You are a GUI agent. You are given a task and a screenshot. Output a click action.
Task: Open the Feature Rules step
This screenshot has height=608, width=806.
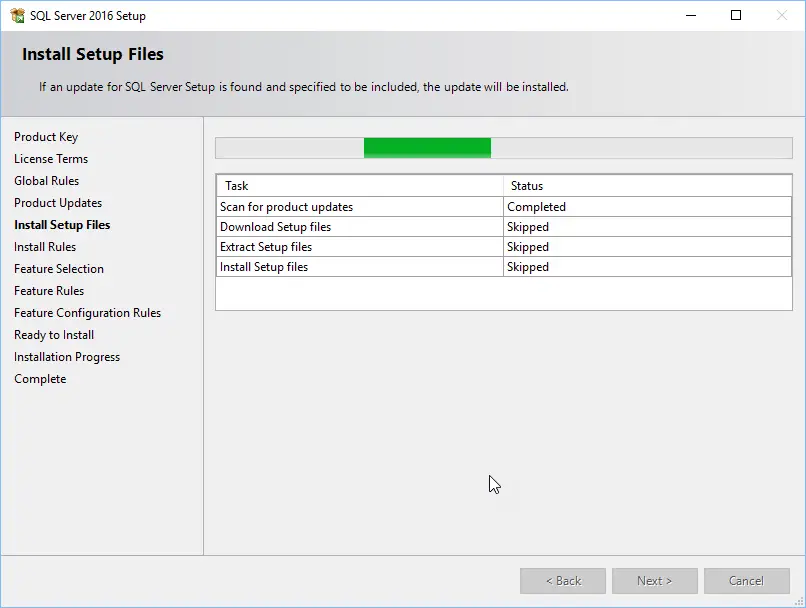pos(48,290)
